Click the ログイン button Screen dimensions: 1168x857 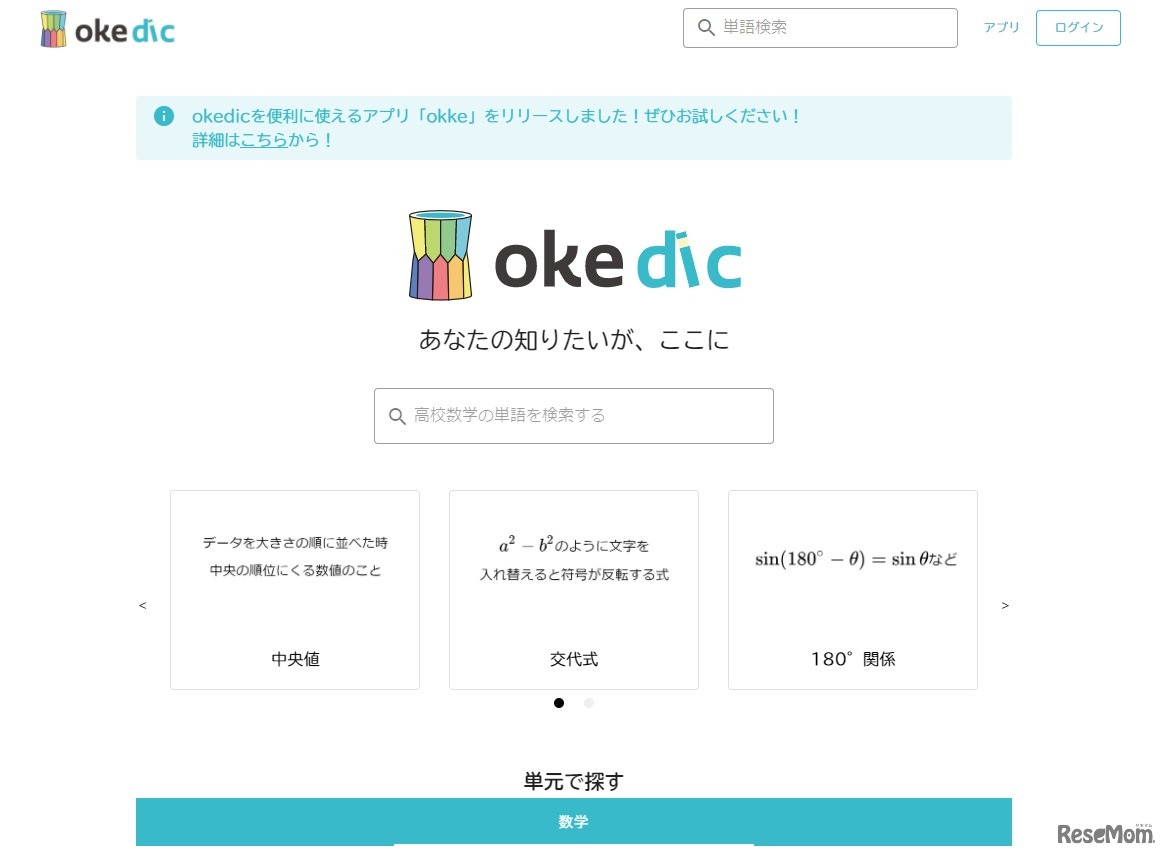click(x=1078, y=28)
